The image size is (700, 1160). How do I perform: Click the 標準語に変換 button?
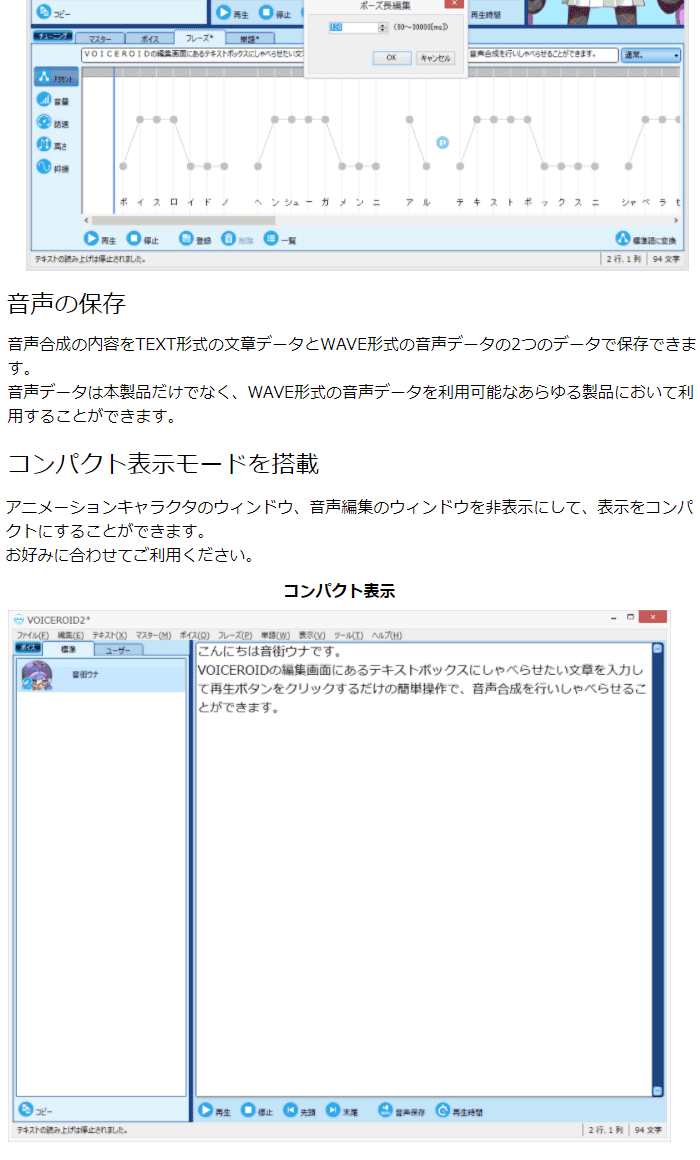646,239
